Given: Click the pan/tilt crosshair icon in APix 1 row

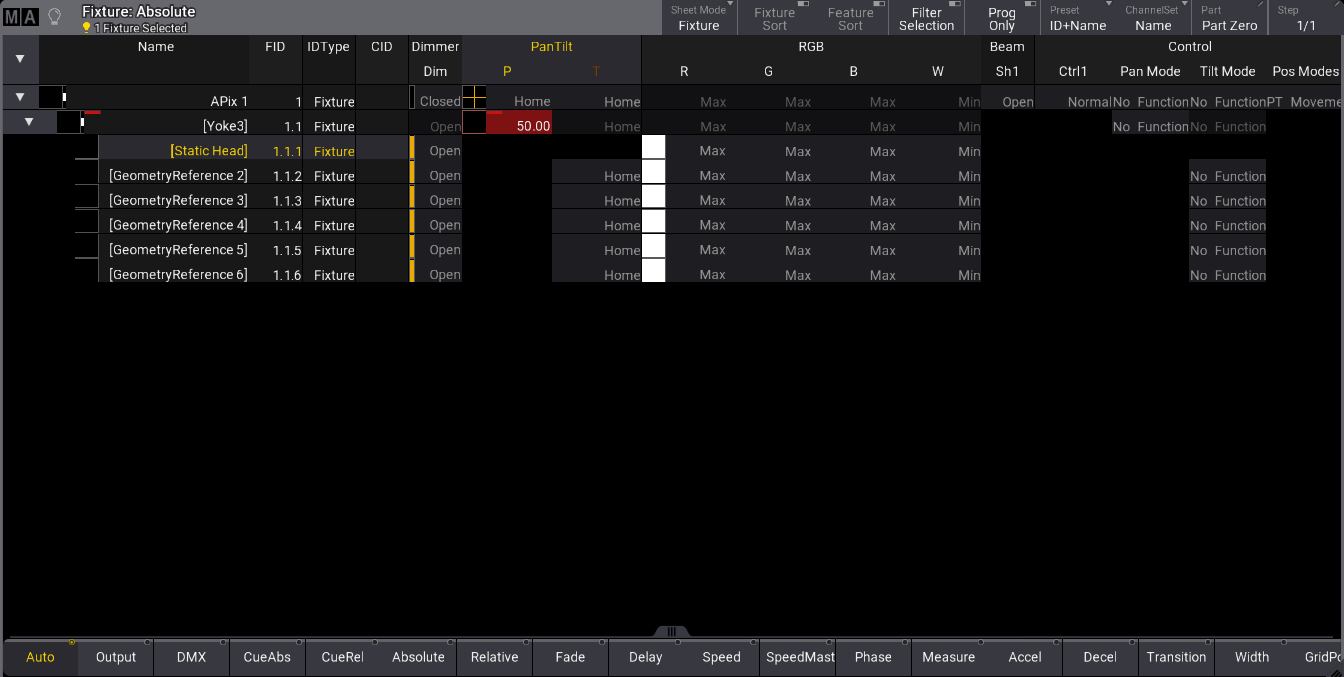Looking at the screenshot, I should [474, 98].
